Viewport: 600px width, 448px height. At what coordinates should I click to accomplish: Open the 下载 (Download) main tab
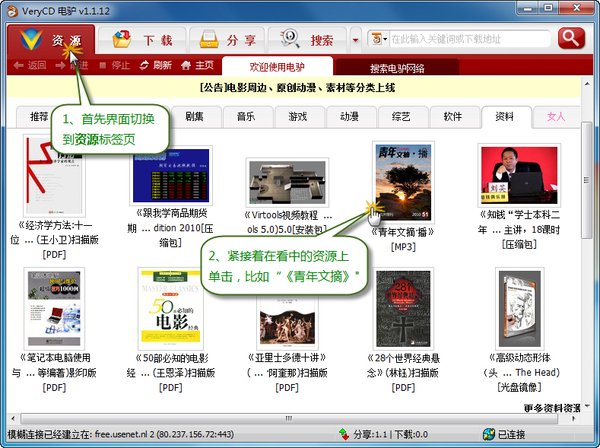[142, 40]
